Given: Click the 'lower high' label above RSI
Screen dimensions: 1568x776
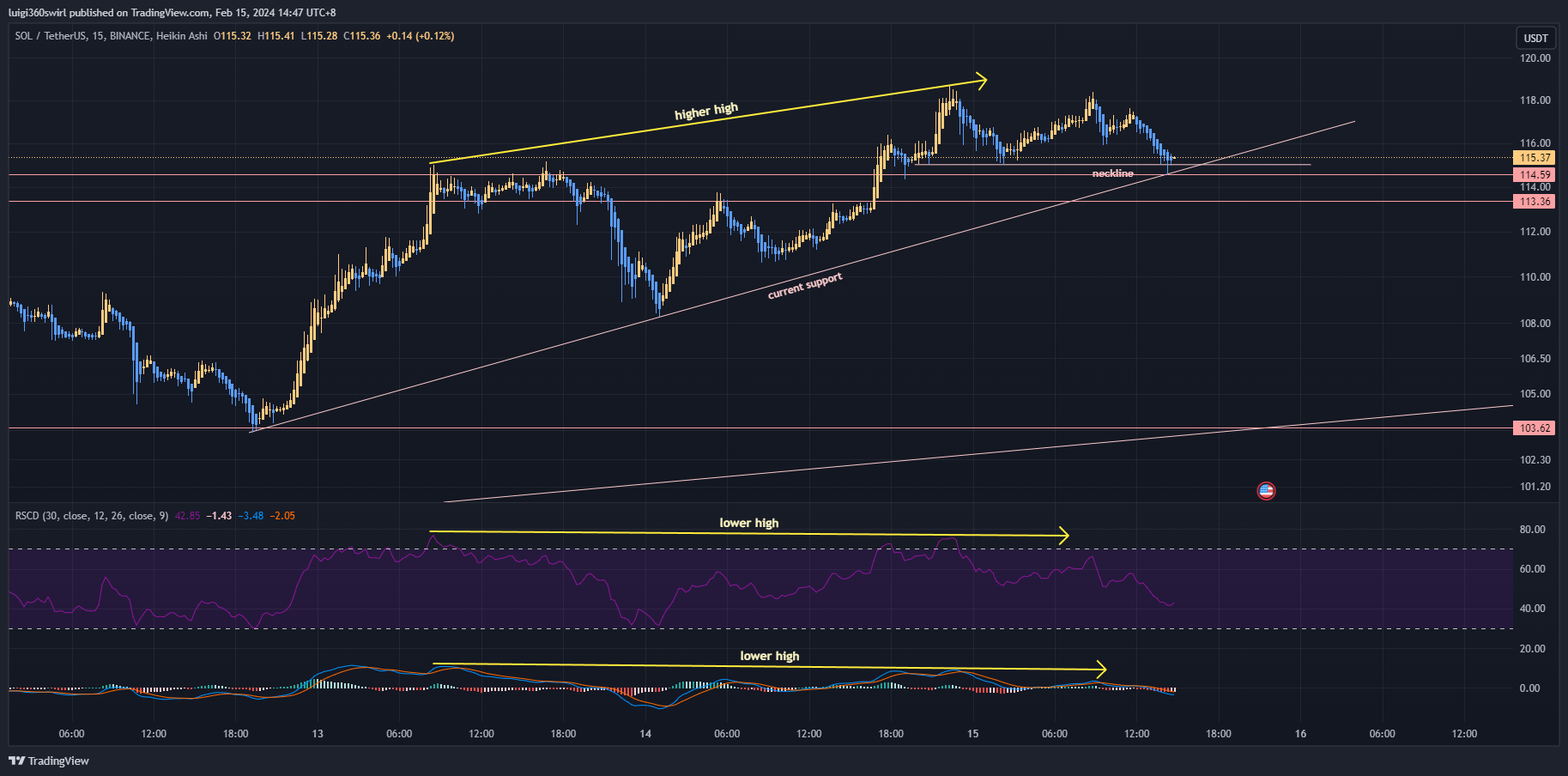Looking at the screenshot, I should pyautogui.click(x=749, y=523).
